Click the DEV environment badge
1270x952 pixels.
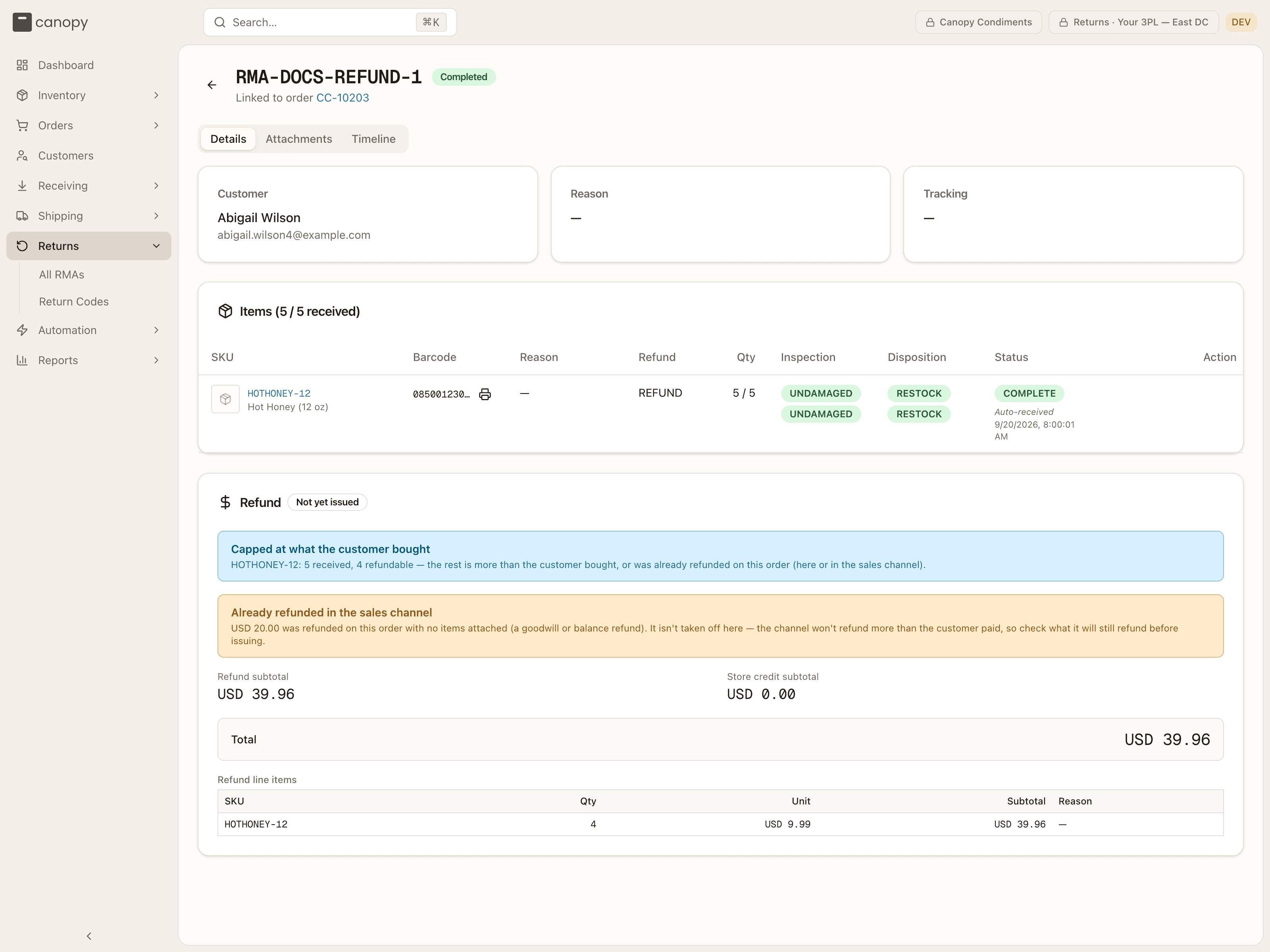(x=1241, y=22)
